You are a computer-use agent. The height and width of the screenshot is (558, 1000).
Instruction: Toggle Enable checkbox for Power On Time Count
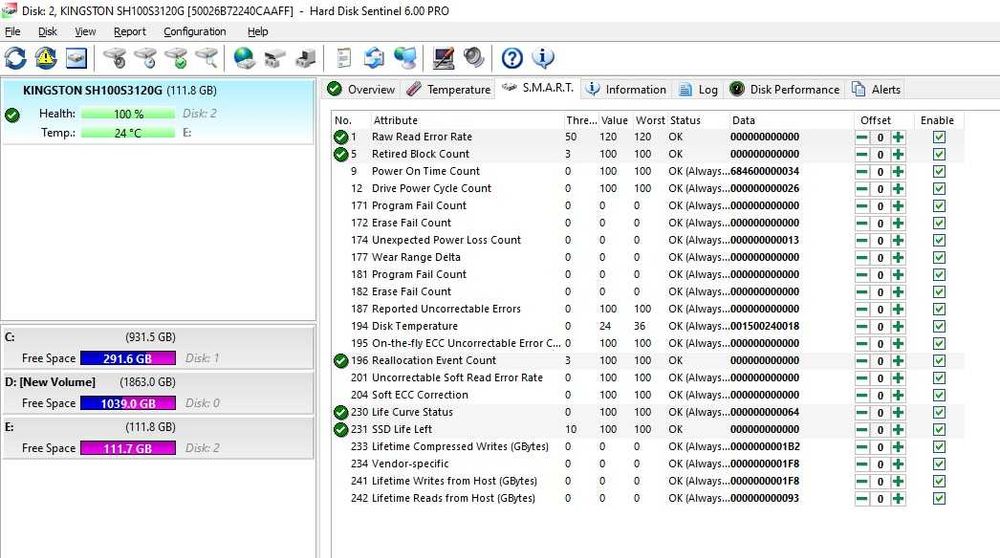click(x=939, y=172)
